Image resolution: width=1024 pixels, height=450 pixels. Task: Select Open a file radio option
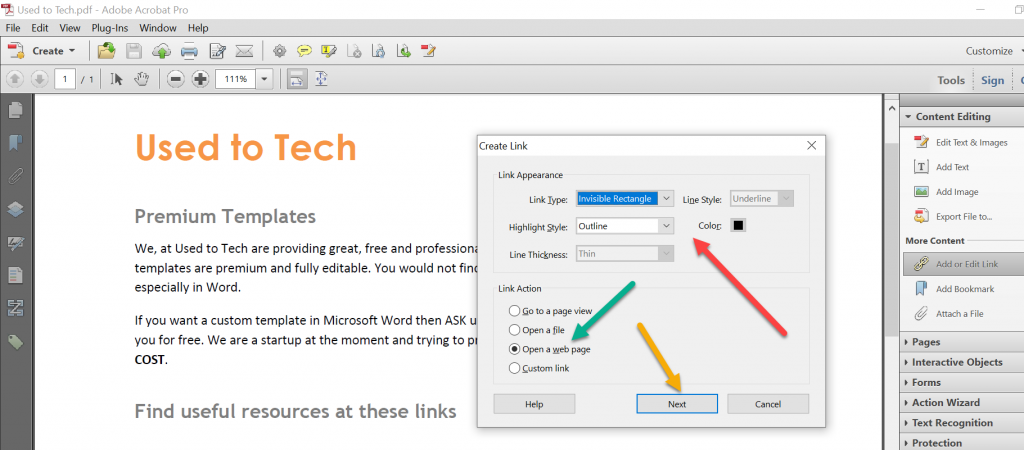point(536,330)
